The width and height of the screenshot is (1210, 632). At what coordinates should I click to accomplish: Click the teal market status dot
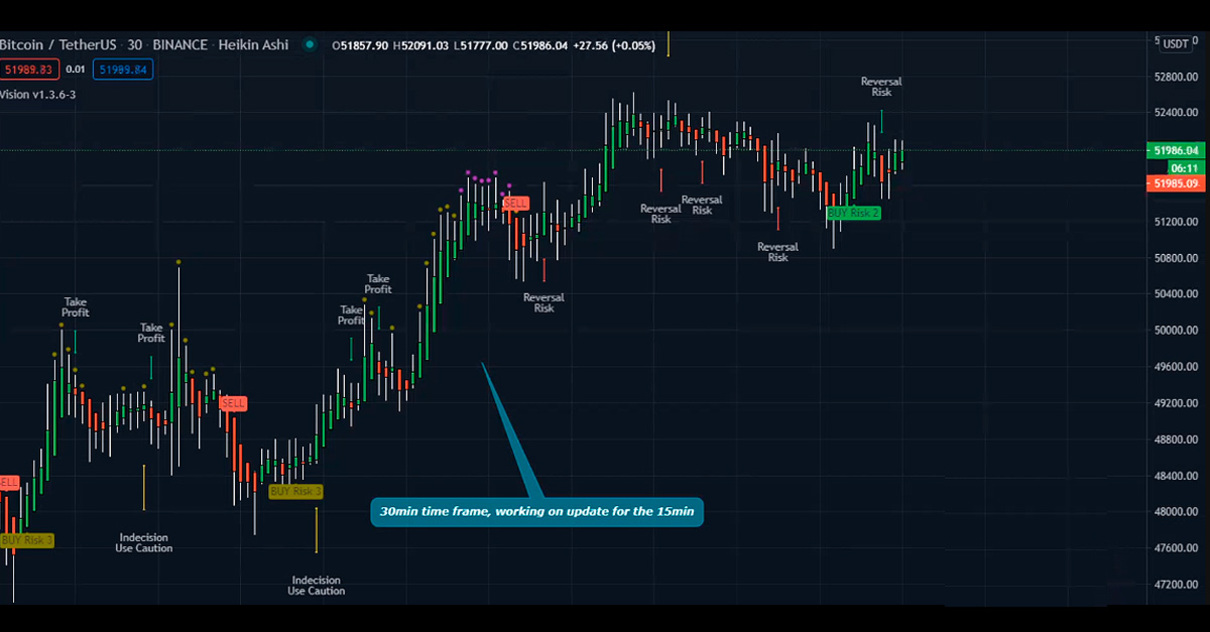[310, 45]
